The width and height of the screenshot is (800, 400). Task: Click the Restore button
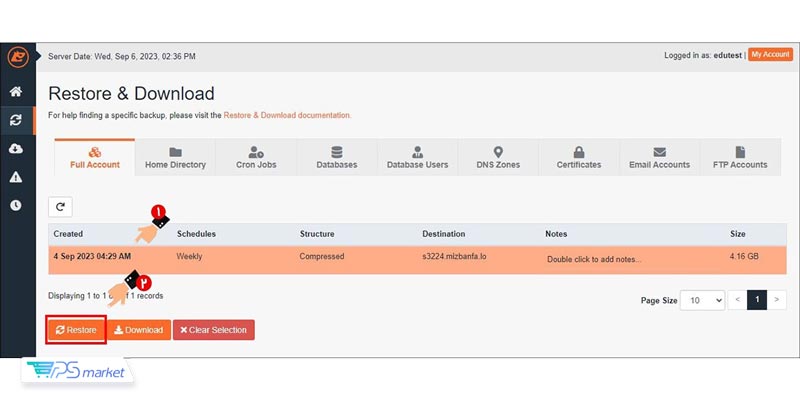76,330
